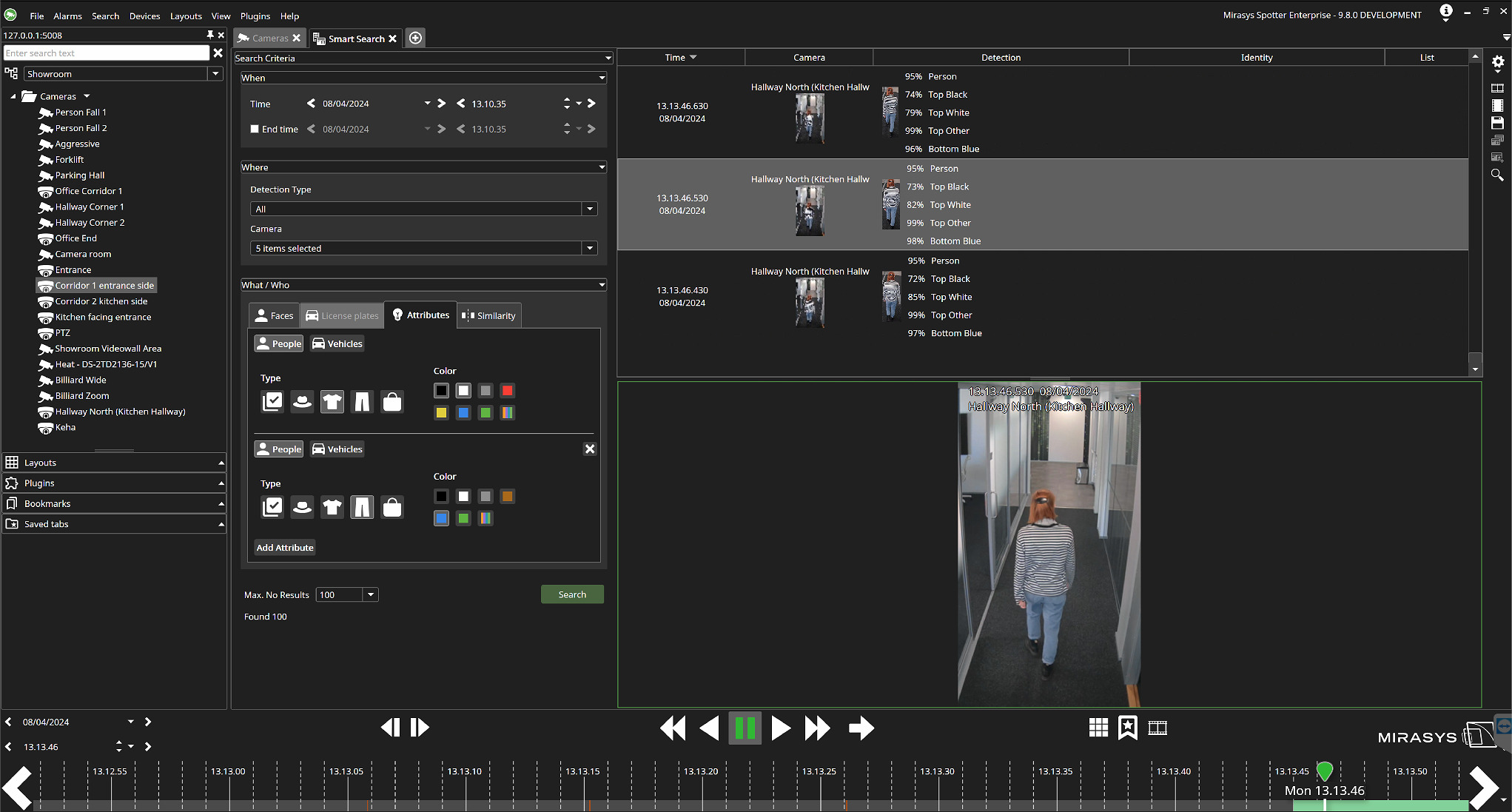Expand the Camera items selected dropdown
The image size is (1512, 812).
click(590, 249)
